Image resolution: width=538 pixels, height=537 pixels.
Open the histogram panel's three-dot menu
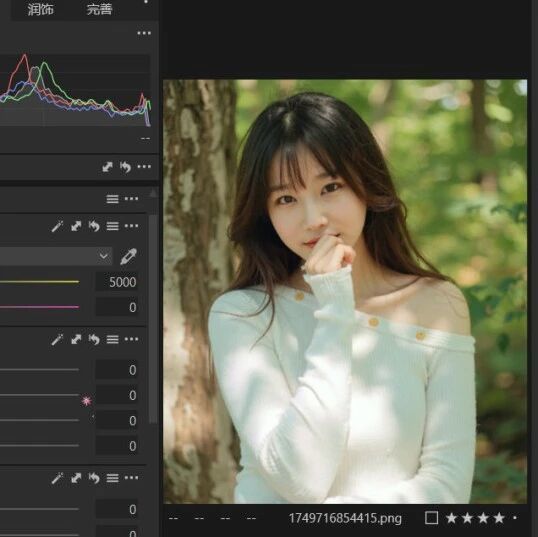144,33
